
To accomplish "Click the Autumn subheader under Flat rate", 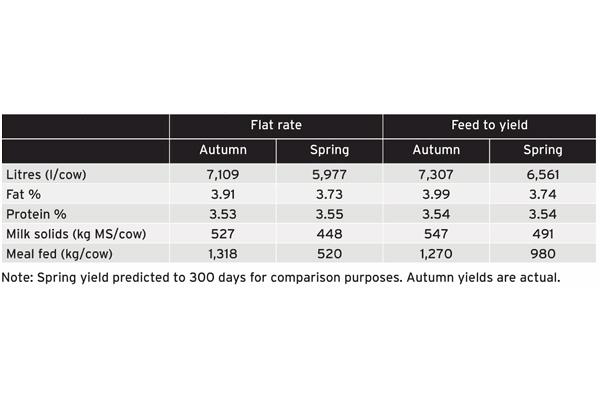I will [x=223, y=150].
